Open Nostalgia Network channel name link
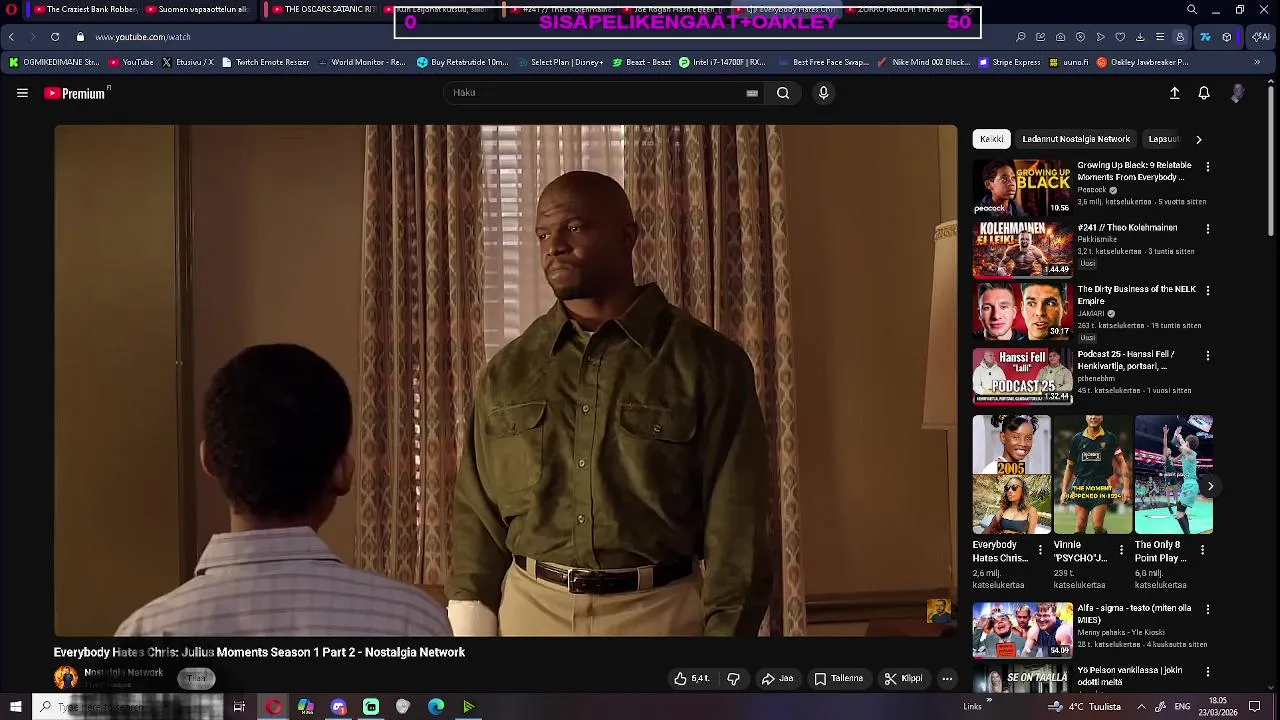 pyautogui.click(x=123, y=673)
